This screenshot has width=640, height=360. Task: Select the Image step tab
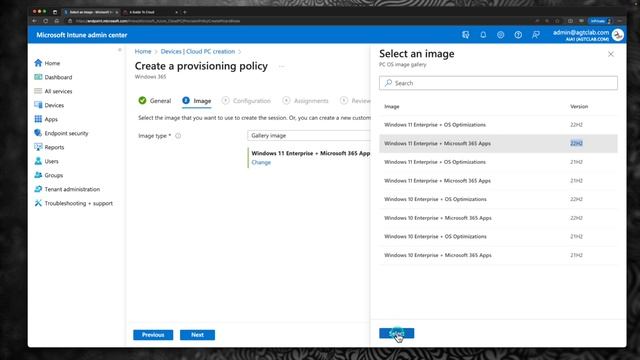197,101
